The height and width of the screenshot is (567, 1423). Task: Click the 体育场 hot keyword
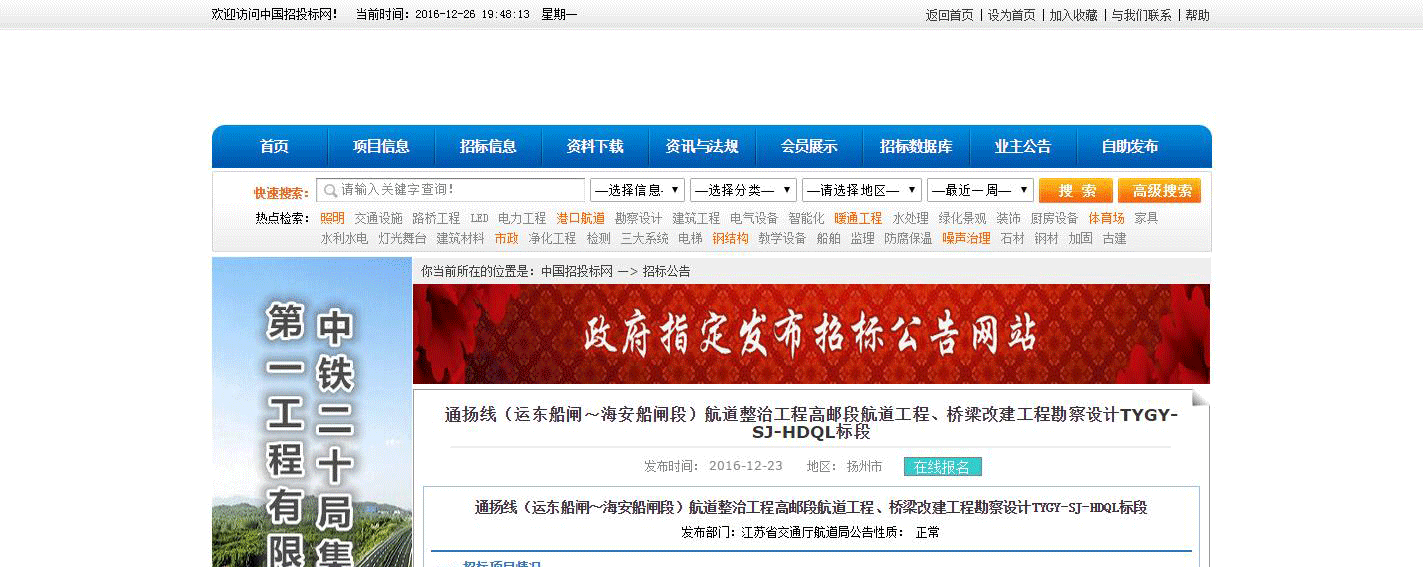pyautogui.click(x=1106, y=218)
